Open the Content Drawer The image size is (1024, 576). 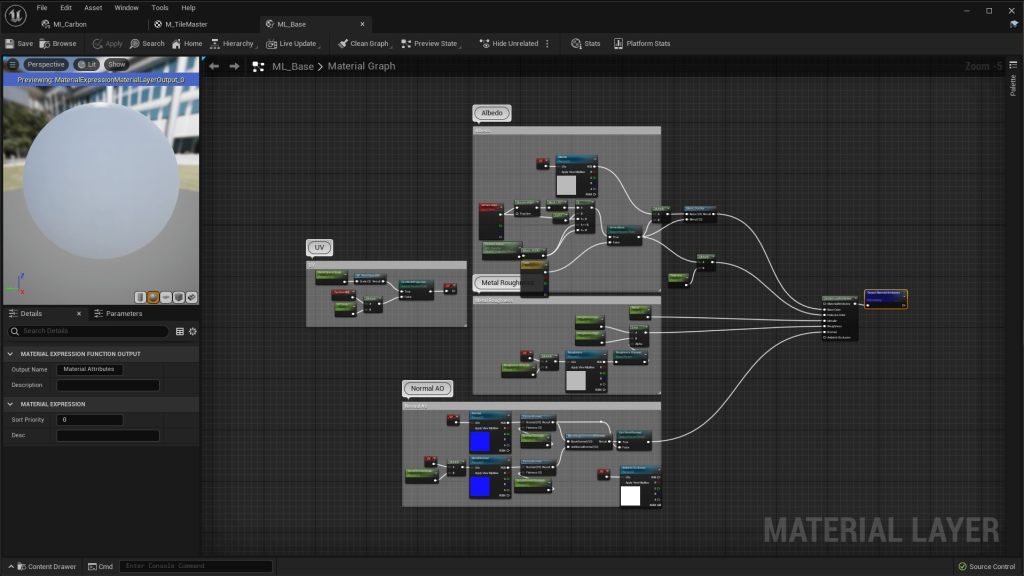point(44,566)
